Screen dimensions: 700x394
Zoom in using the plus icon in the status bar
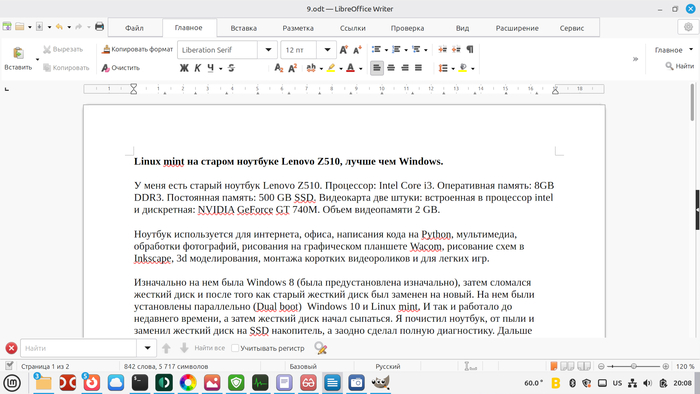[666, 366]
